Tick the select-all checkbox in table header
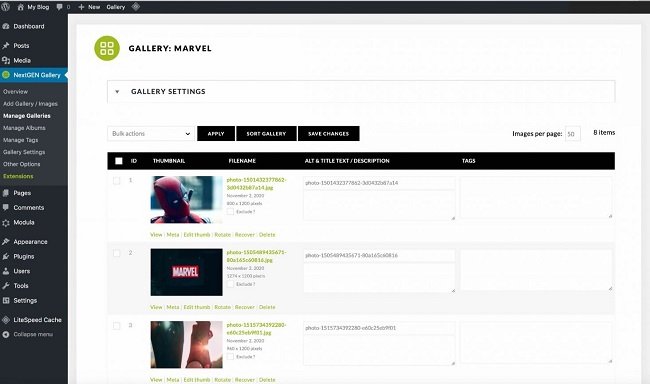650x384 pixels. click(x=119, y=161)
